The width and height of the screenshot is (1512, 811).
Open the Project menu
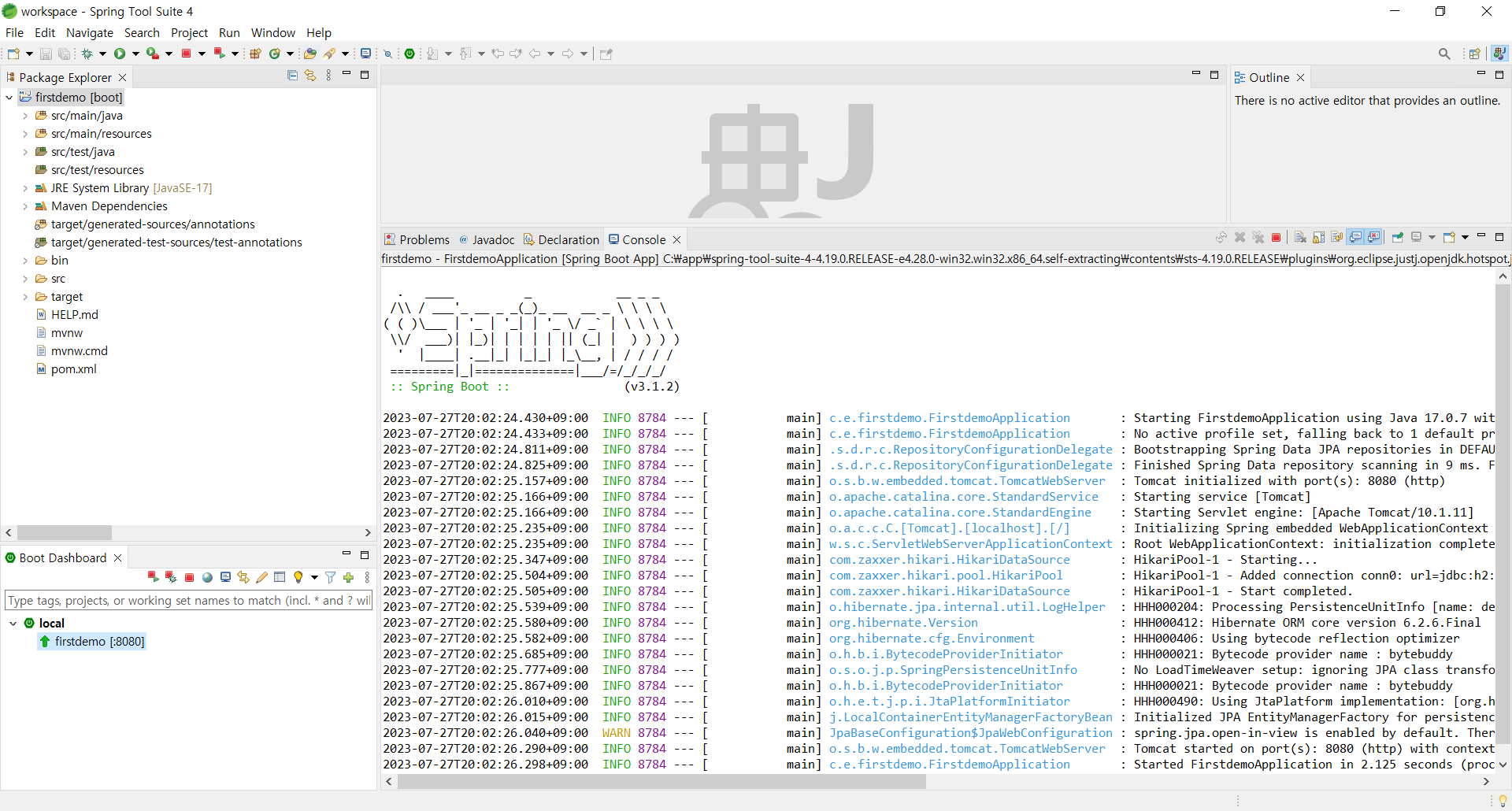click(x=189, y=32)
